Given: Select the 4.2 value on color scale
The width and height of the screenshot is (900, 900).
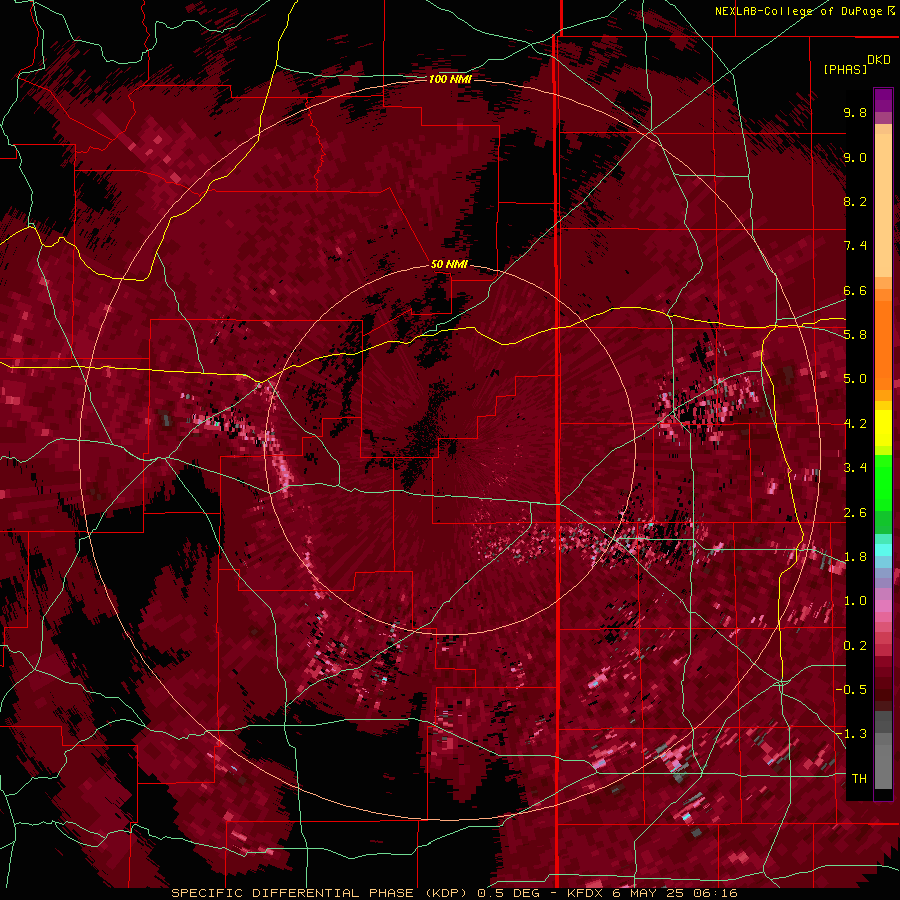Looking at the screenshot, I should click(x=855, y=424).
